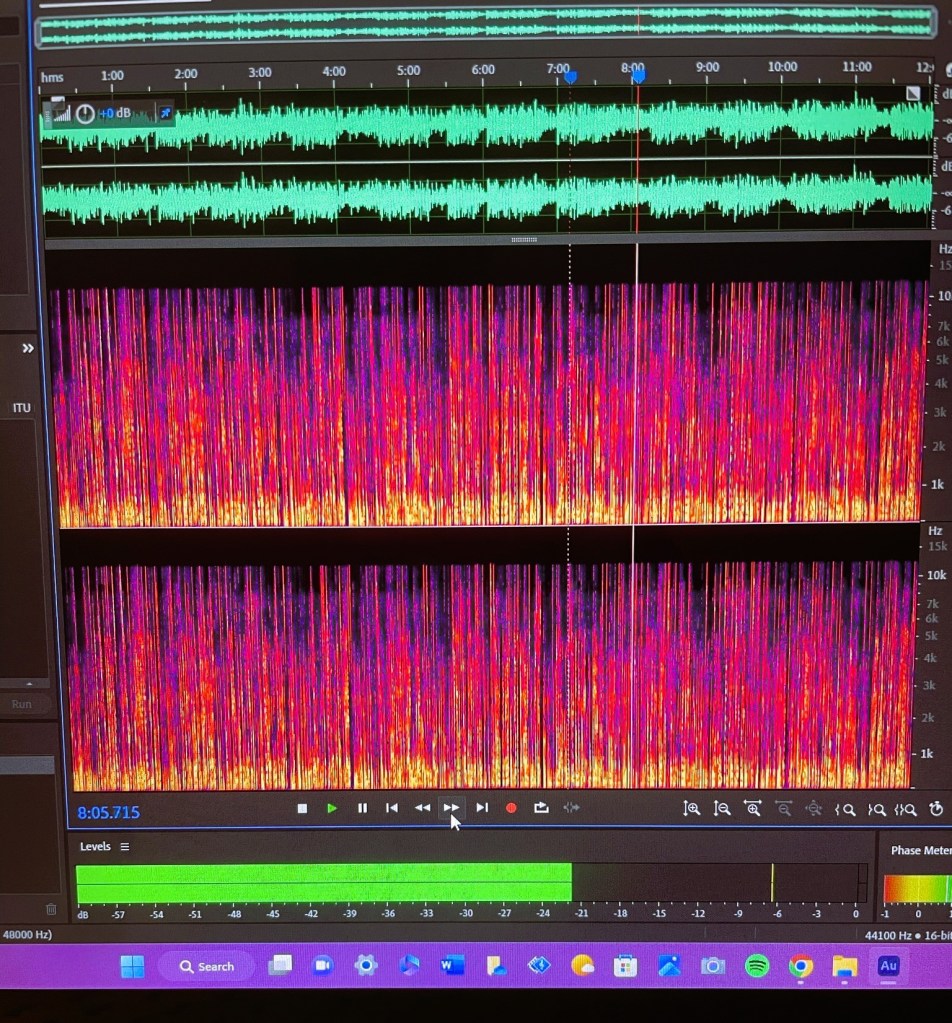Viewport: 952px width, 1023px height.
Task: Click the Stop playback button
Action: coord(302,808)
